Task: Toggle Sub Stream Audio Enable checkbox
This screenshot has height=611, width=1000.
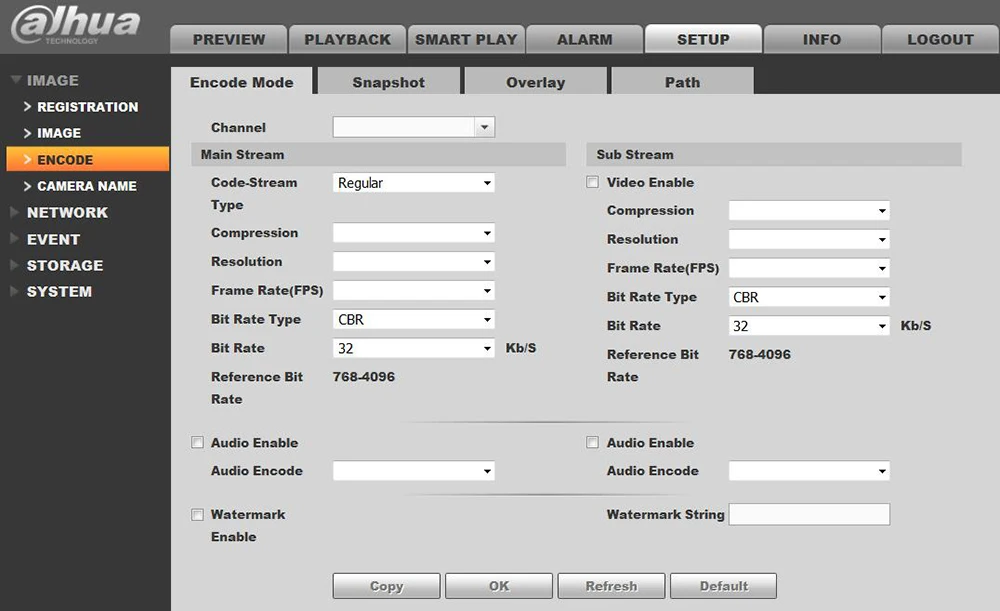Action: pos(592,443)
